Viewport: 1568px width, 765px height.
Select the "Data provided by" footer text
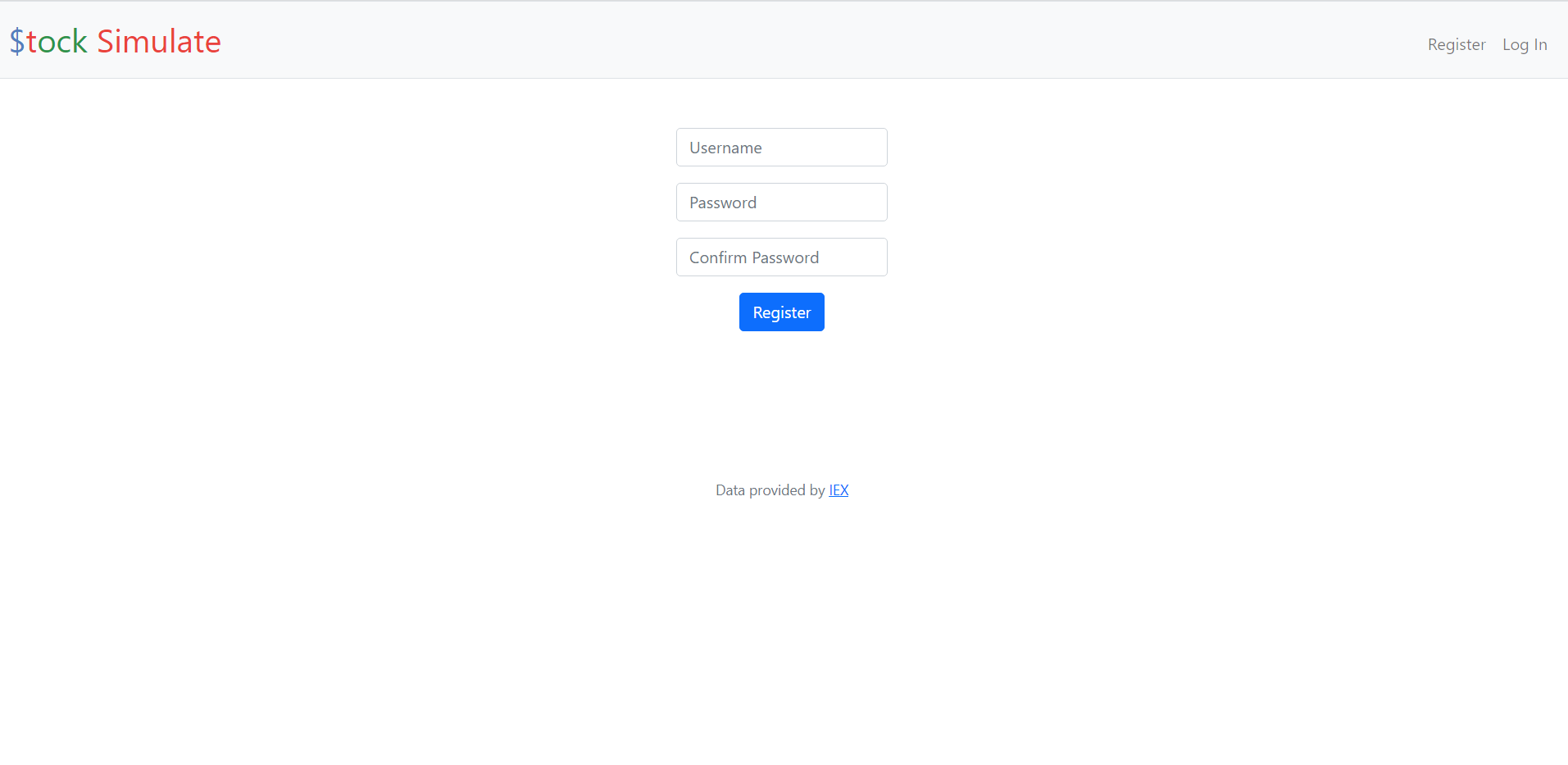(770, 490)
